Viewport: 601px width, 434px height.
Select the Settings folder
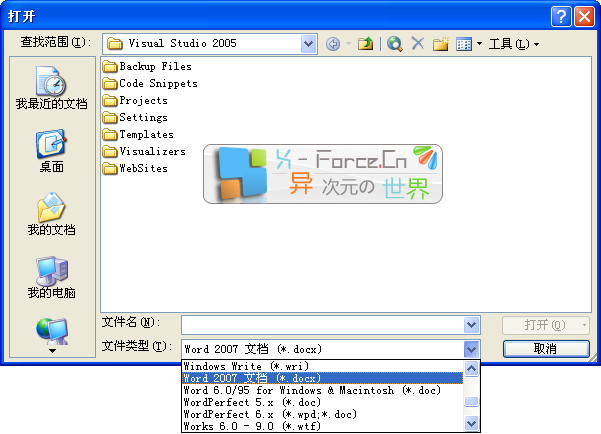135,117
